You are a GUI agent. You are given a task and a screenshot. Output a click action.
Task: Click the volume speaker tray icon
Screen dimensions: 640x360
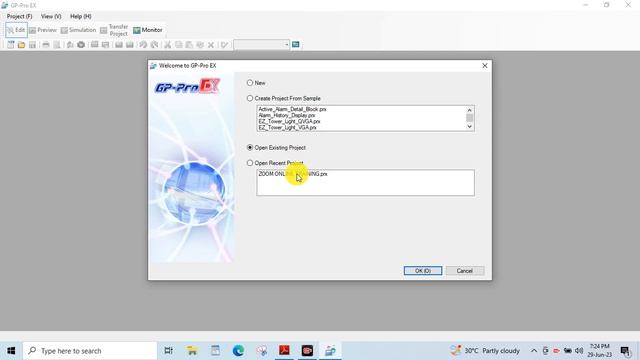point(579,351)
